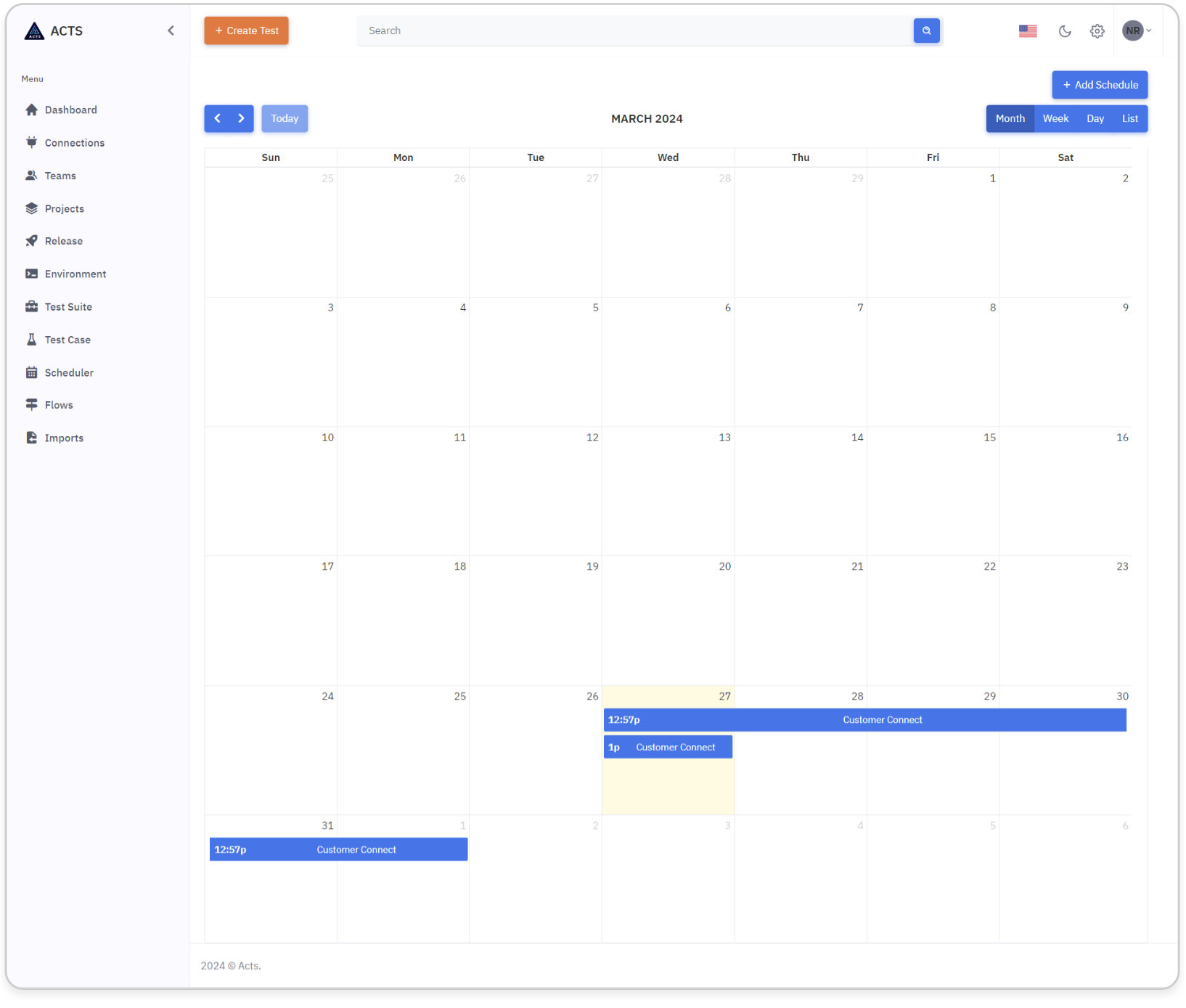
Task: Open settings via the gear icon
Action: (x=1097, y=30)
